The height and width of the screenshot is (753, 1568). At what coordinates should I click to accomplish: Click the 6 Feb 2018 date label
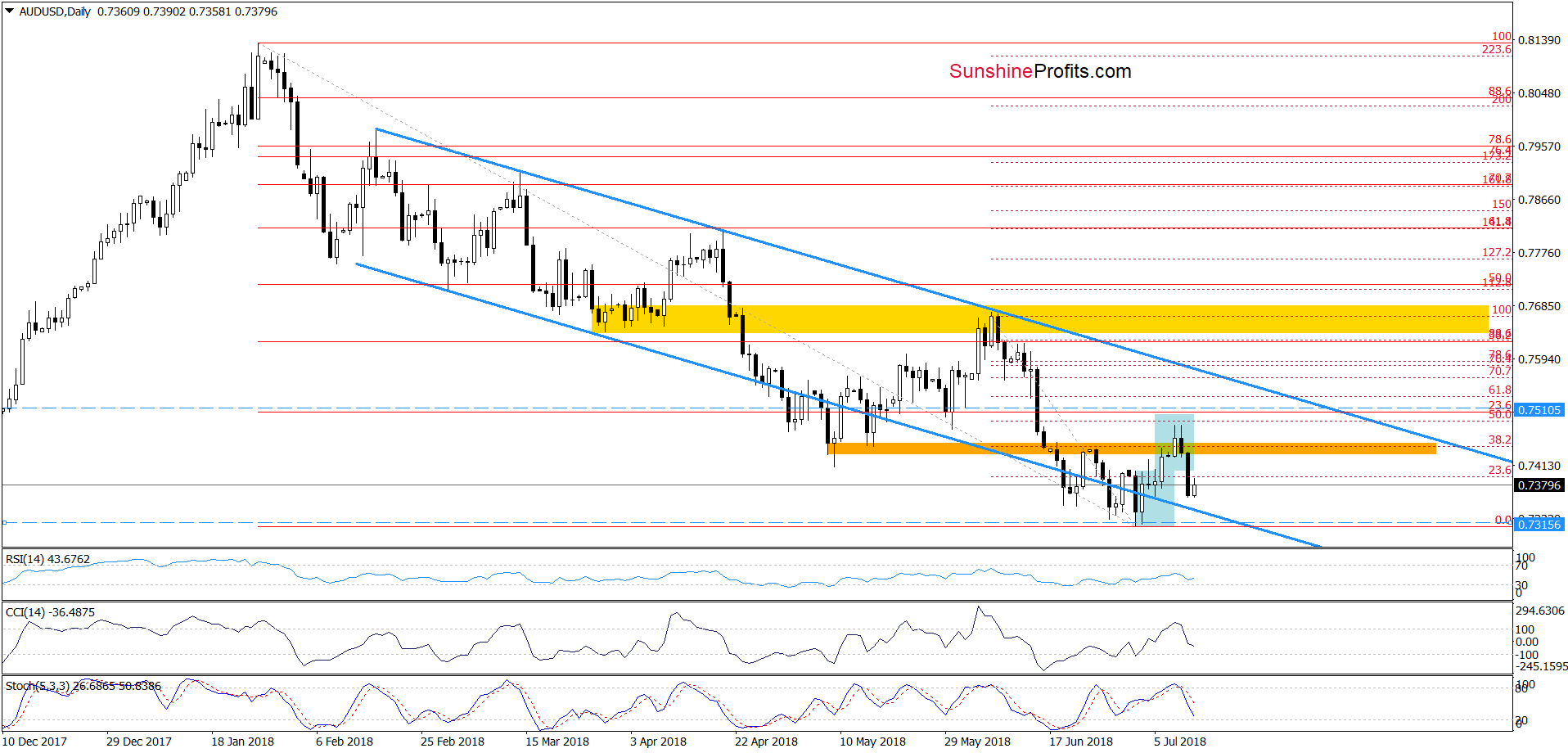tap(345, 742)
